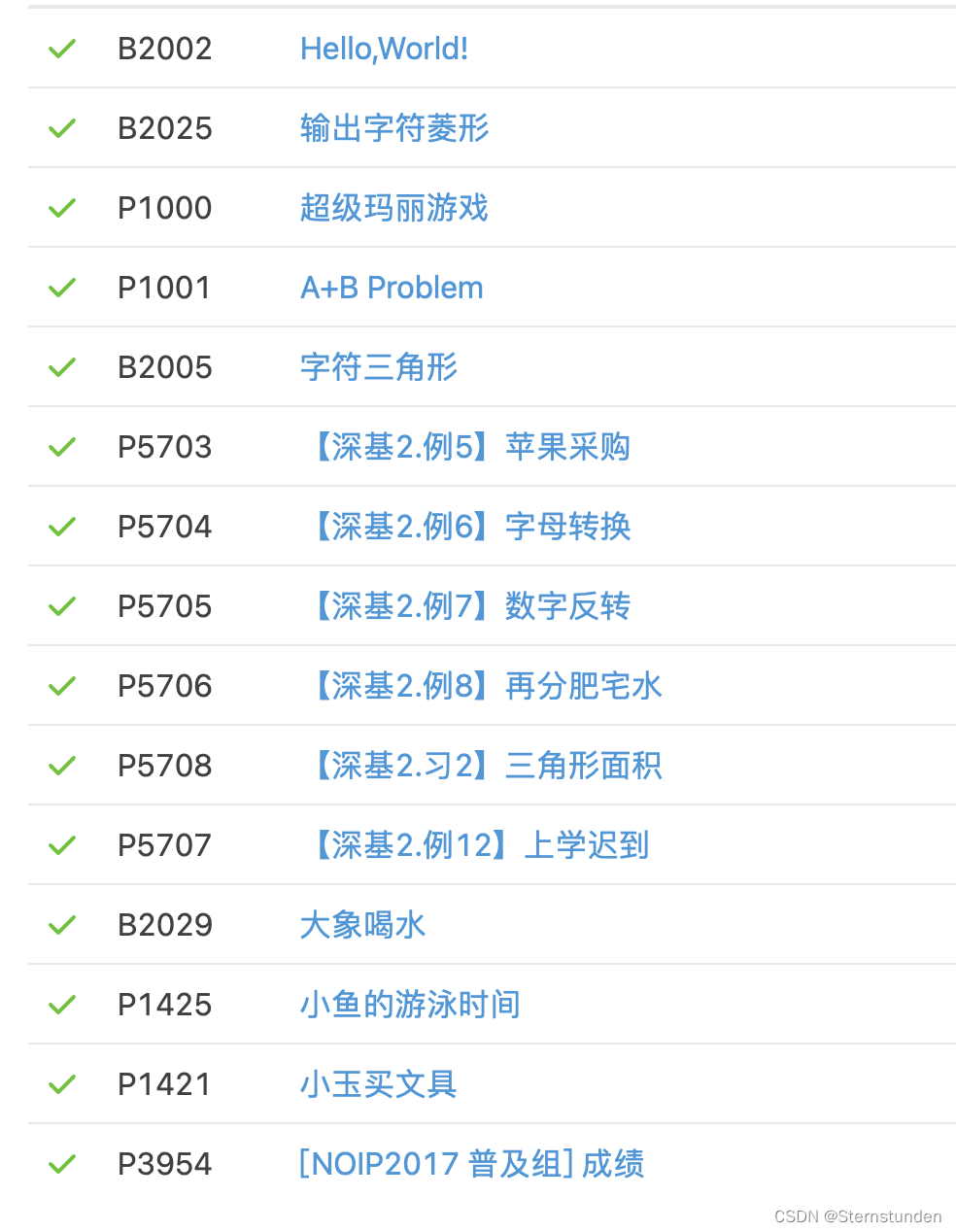This screenshot has height=1232, width=956.
Task: Open [NOIP2017 普及组] 成绩 link
Action: pos(471,1164)
